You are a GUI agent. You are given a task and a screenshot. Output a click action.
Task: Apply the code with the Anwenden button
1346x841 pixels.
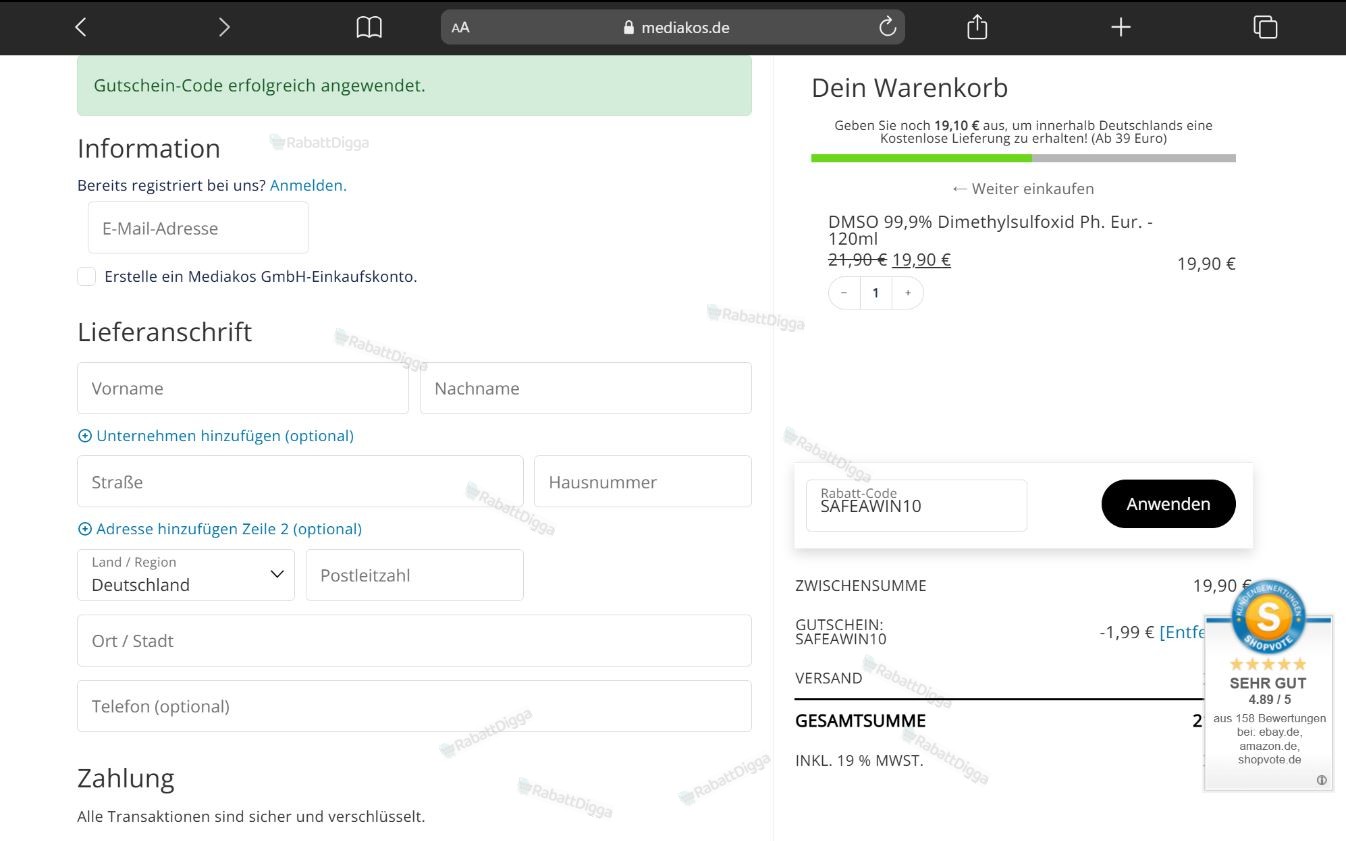1168,504
